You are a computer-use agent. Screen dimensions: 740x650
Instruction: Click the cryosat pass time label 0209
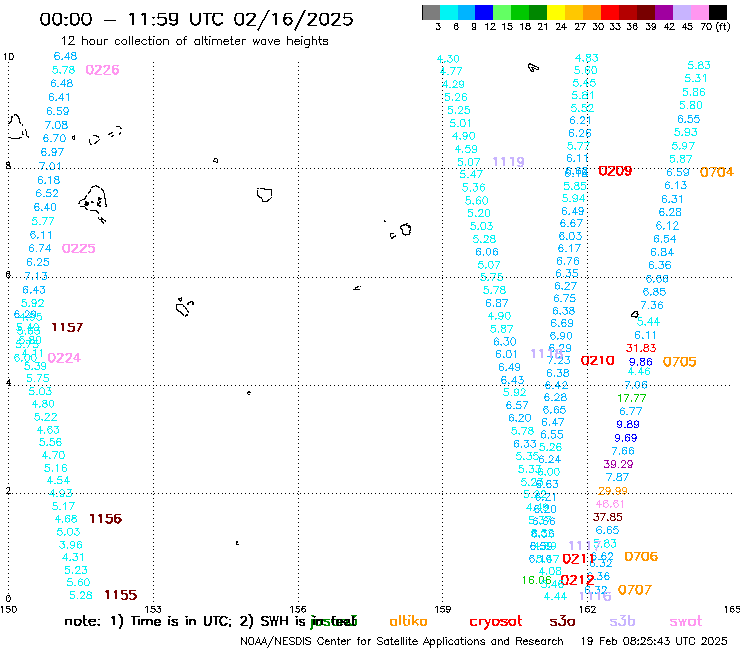click(615, 171)
